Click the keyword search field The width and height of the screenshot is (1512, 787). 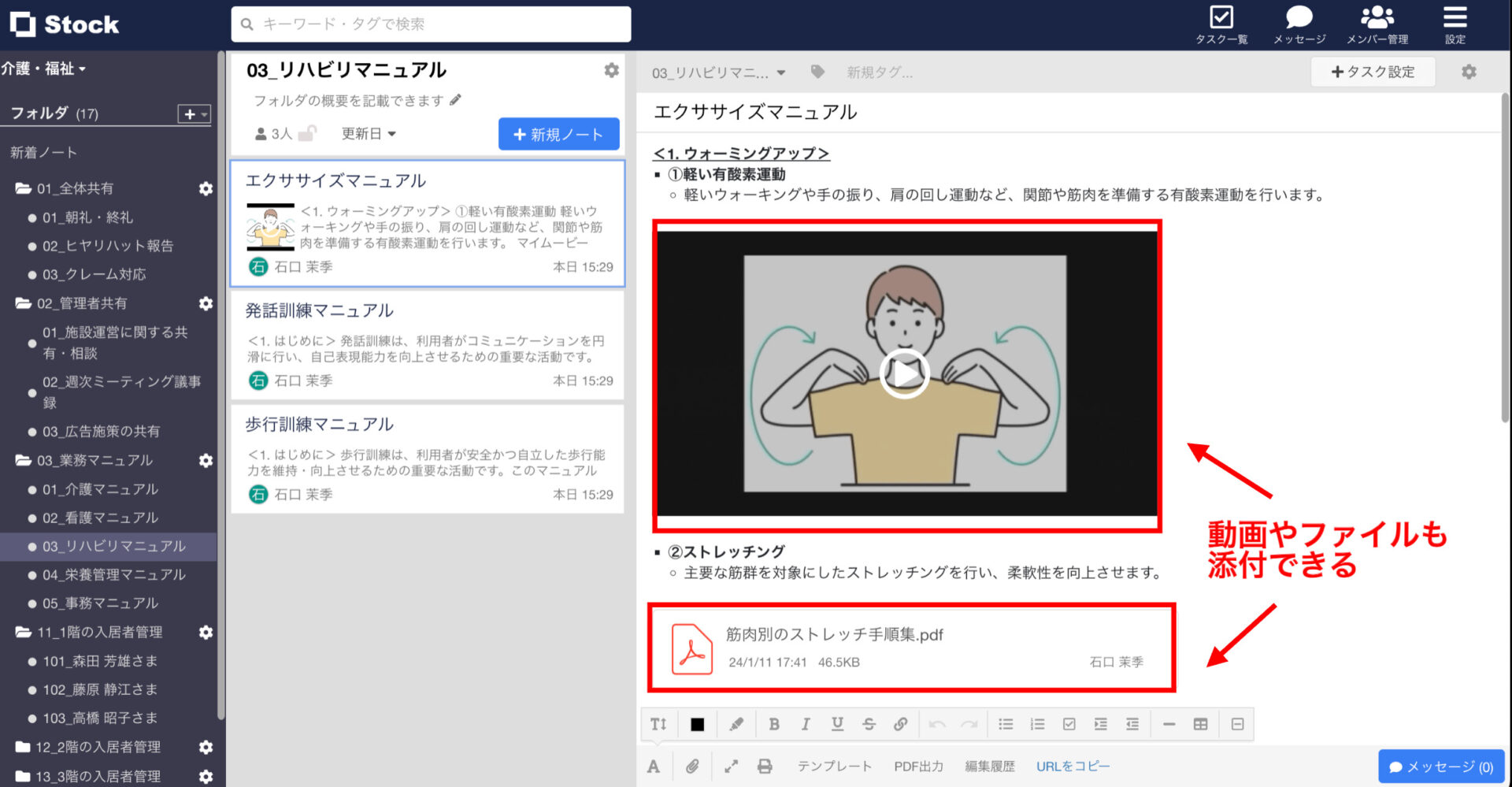click(x=431, y=24)
